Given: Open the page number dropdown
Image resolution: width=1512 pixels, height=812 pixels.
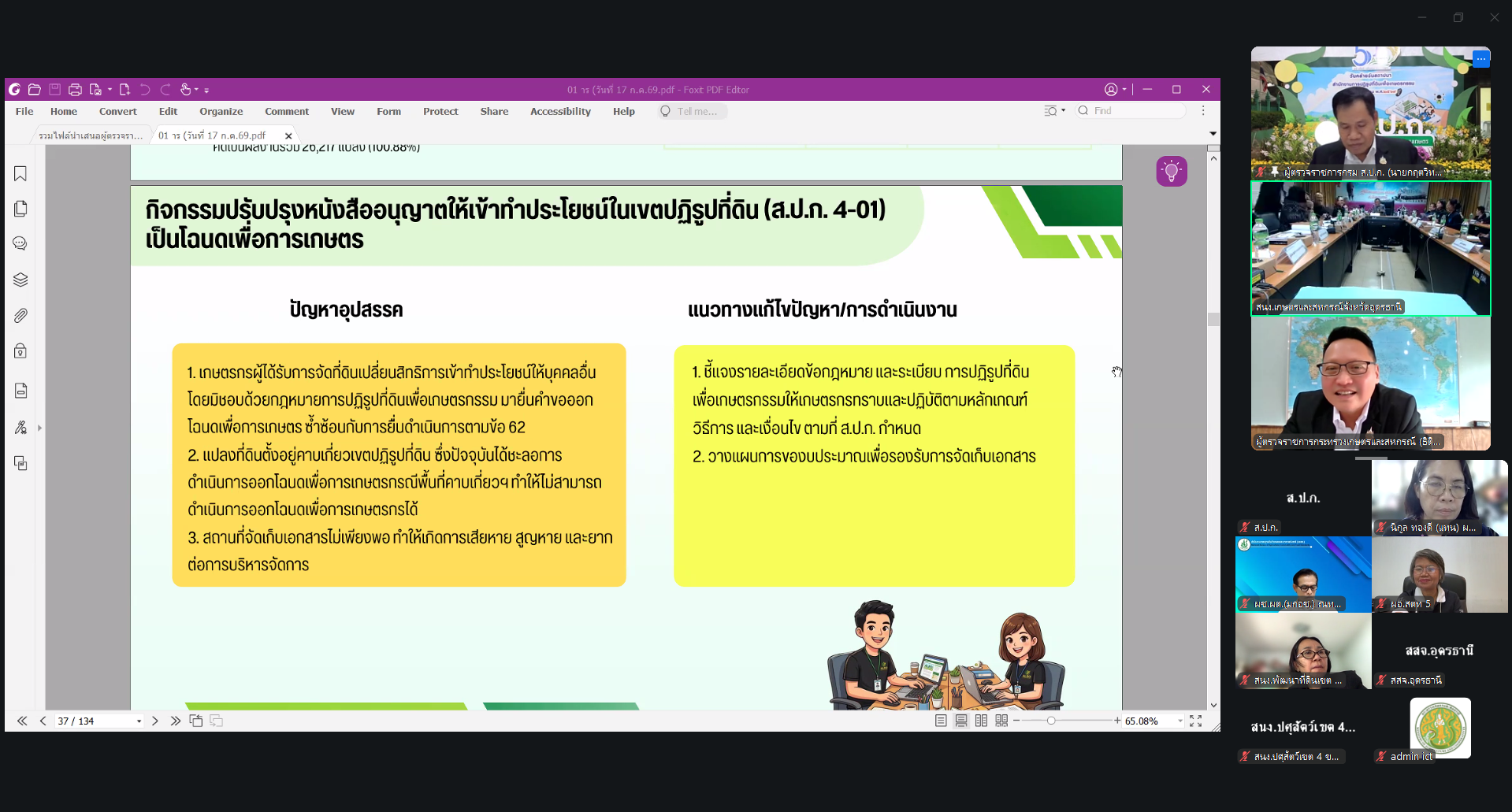Looking at the screenshot, I should point(139,721).
